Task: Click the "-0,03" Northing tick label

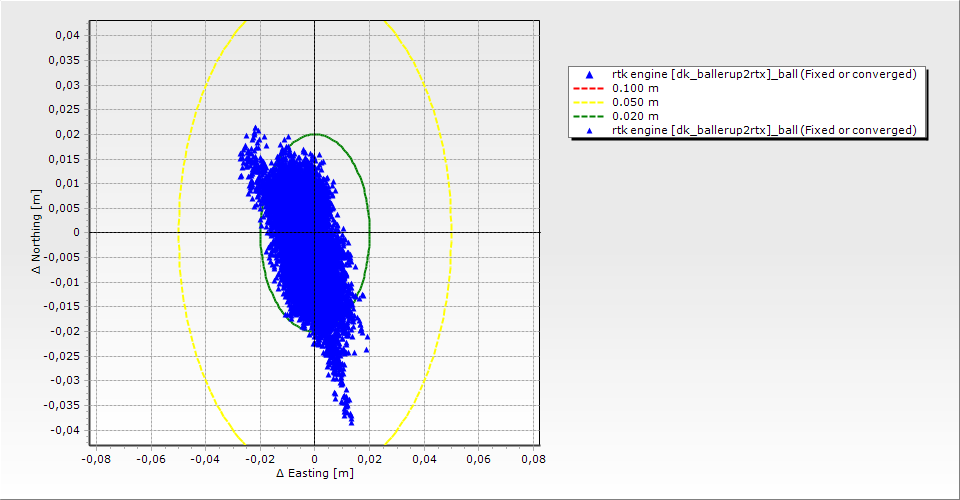Action: click(65, 380)
